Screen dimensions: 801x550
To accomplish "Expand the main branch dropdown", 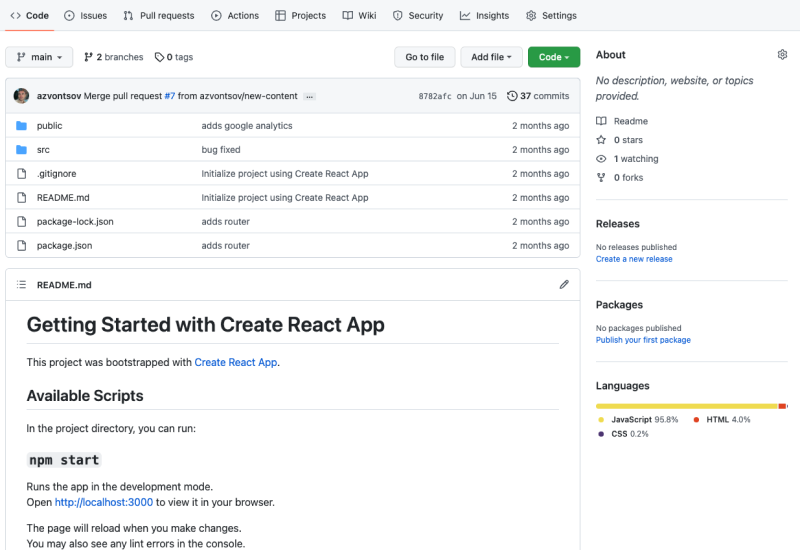I will tap(39, 57).
